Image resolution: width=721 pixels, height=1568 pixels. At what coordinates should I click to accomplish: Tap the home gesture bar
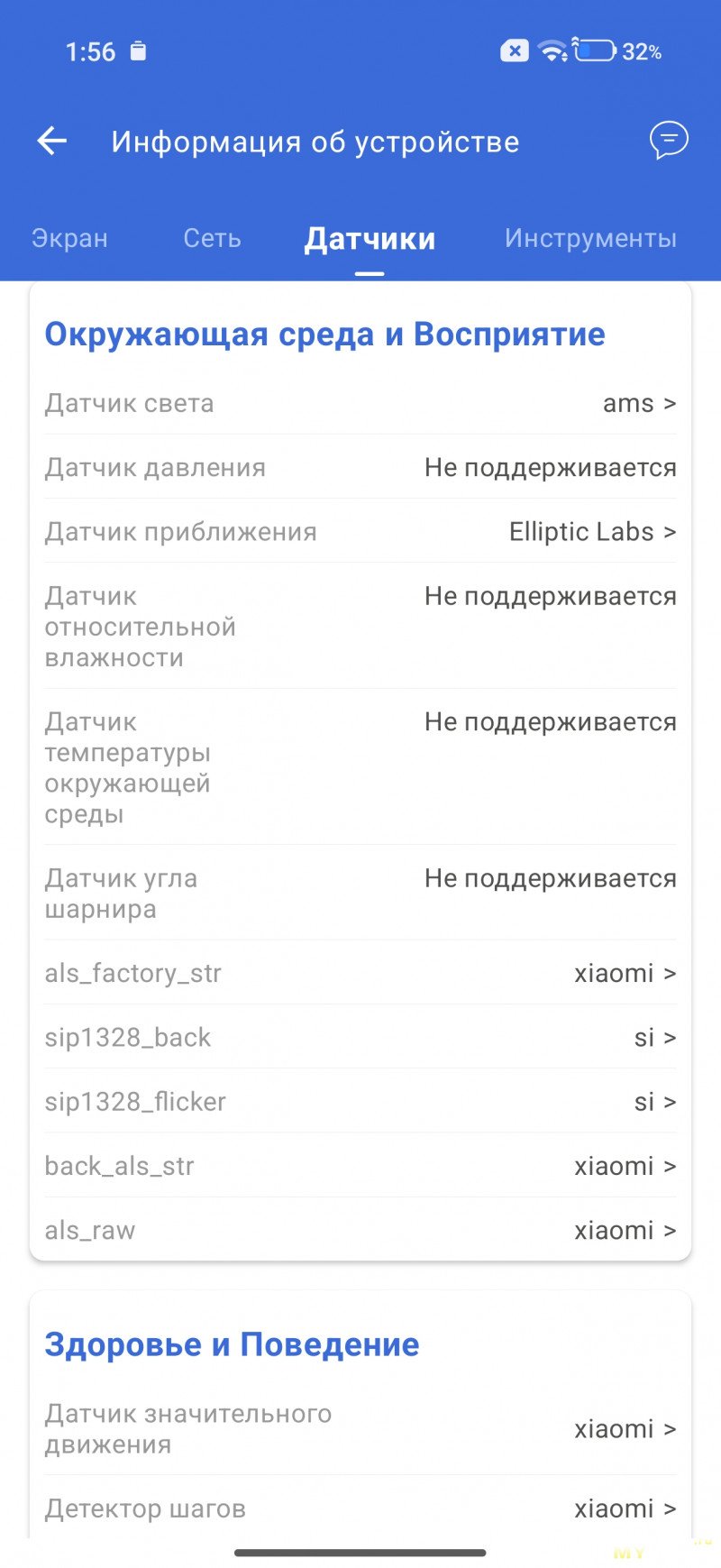pos(360,1553)
